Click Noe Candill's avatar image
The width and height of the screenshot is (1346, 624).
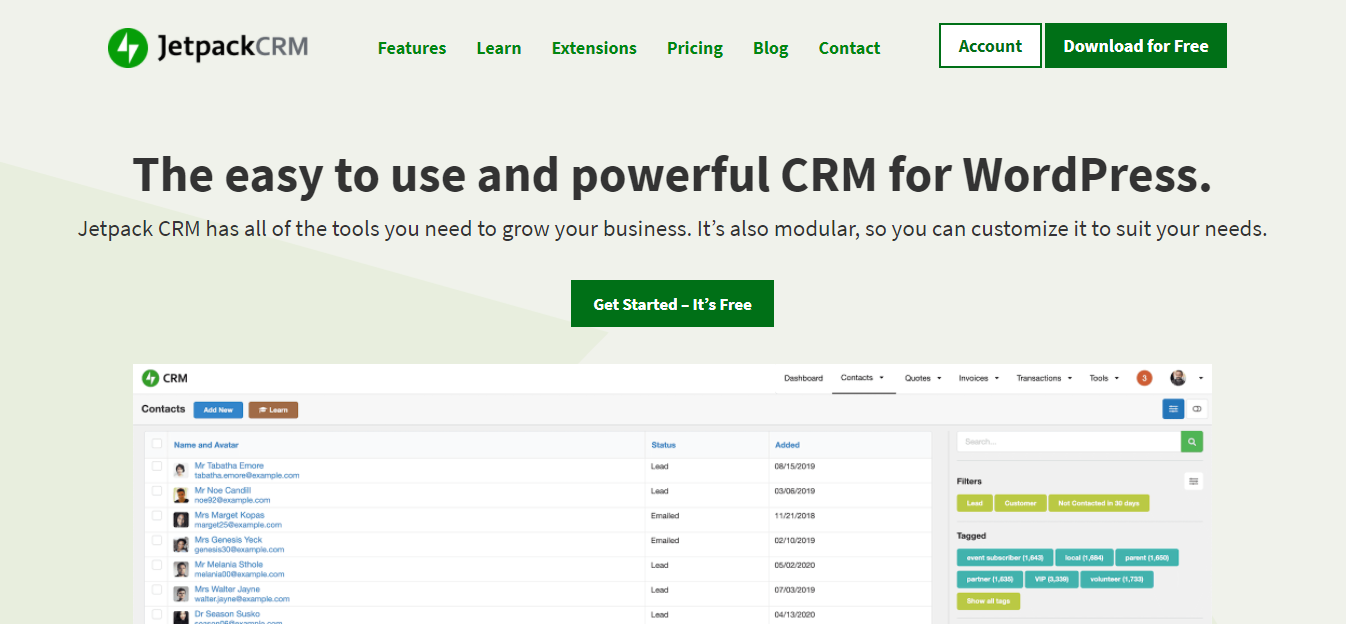181,495
